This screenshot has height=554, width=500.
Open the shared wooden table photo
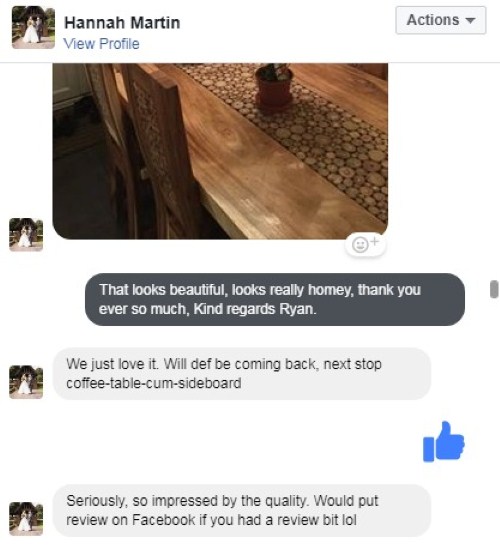tap(220, 151)
